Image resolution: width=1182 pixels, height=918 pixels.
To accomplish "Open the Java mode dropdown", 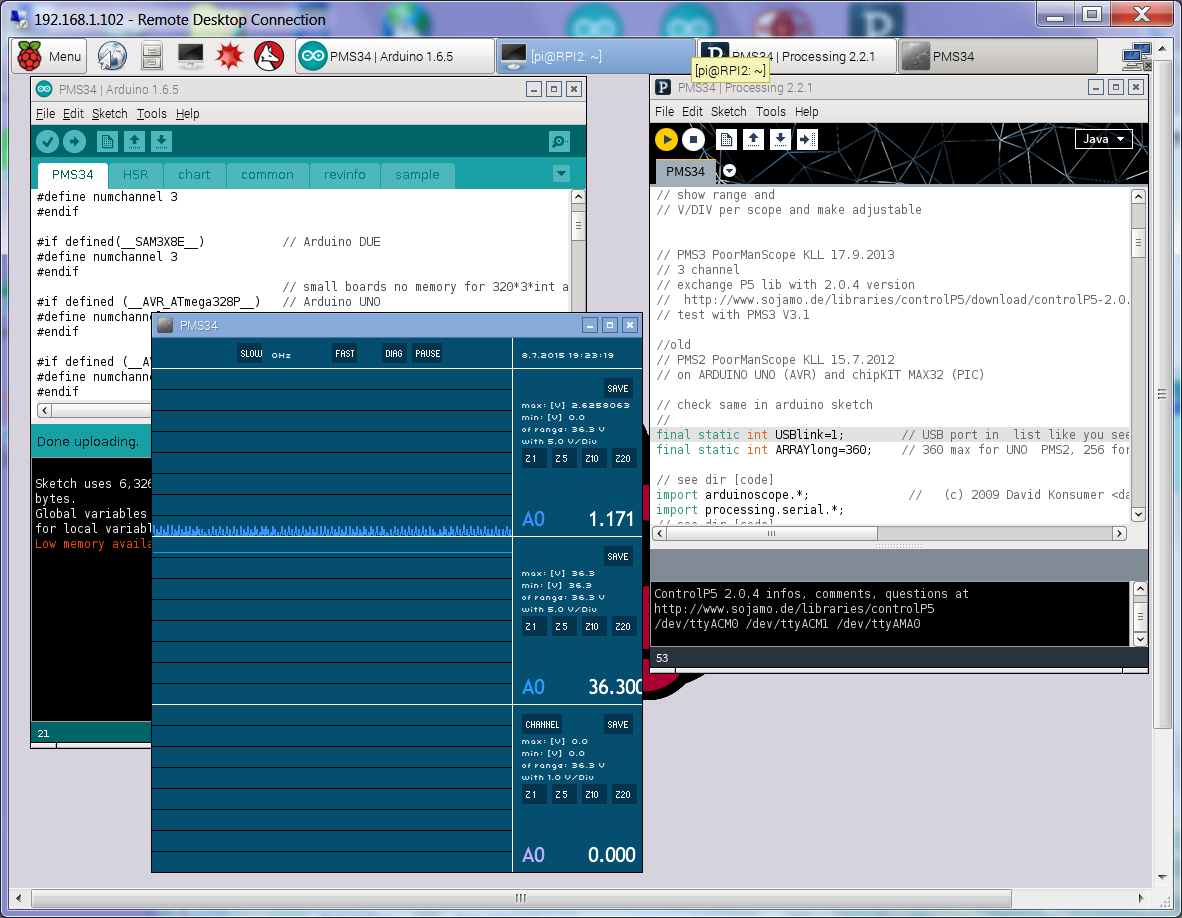I will [1103, 139].
